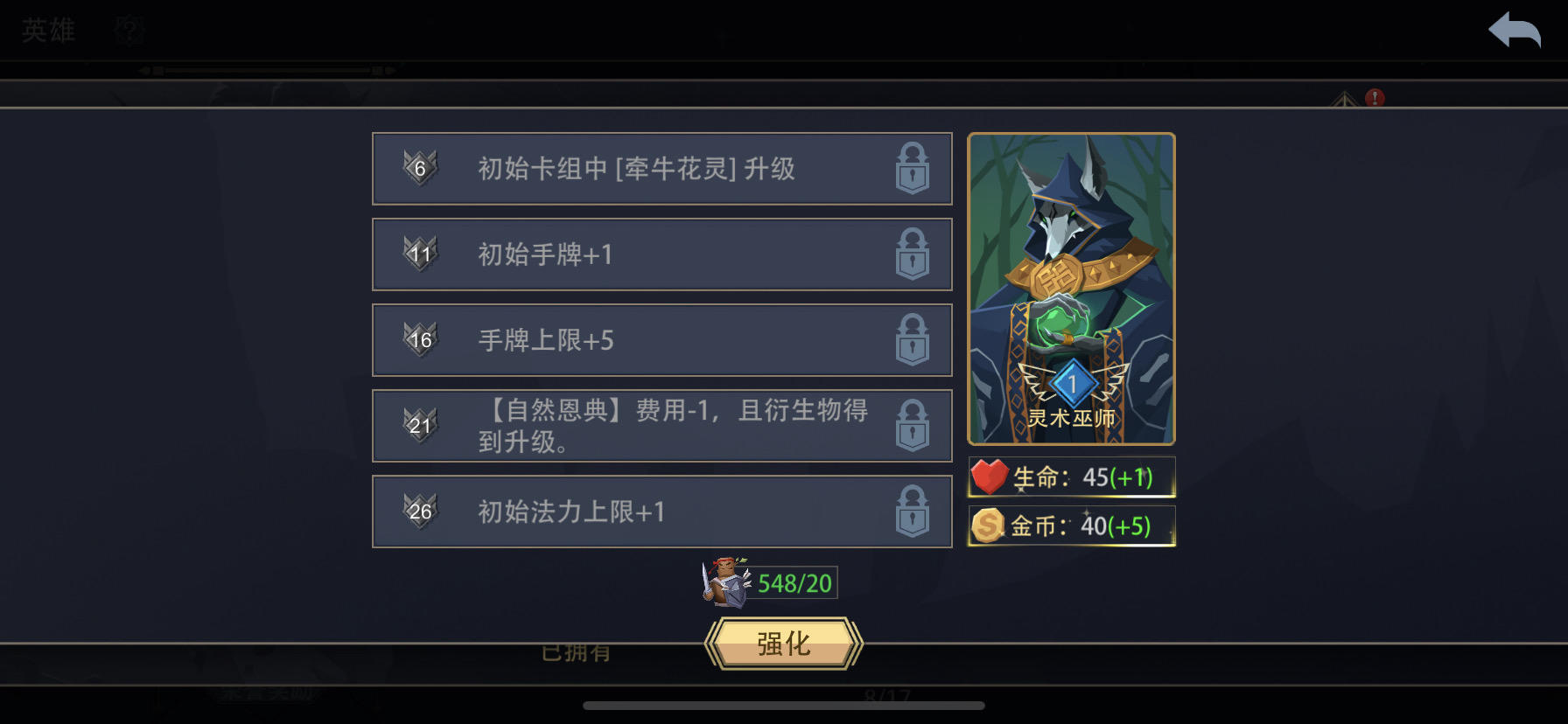Tap the lock icon on 初始手牌+1 row
Viewport: 1568px width, 724px height.
[x=913, y=254]
